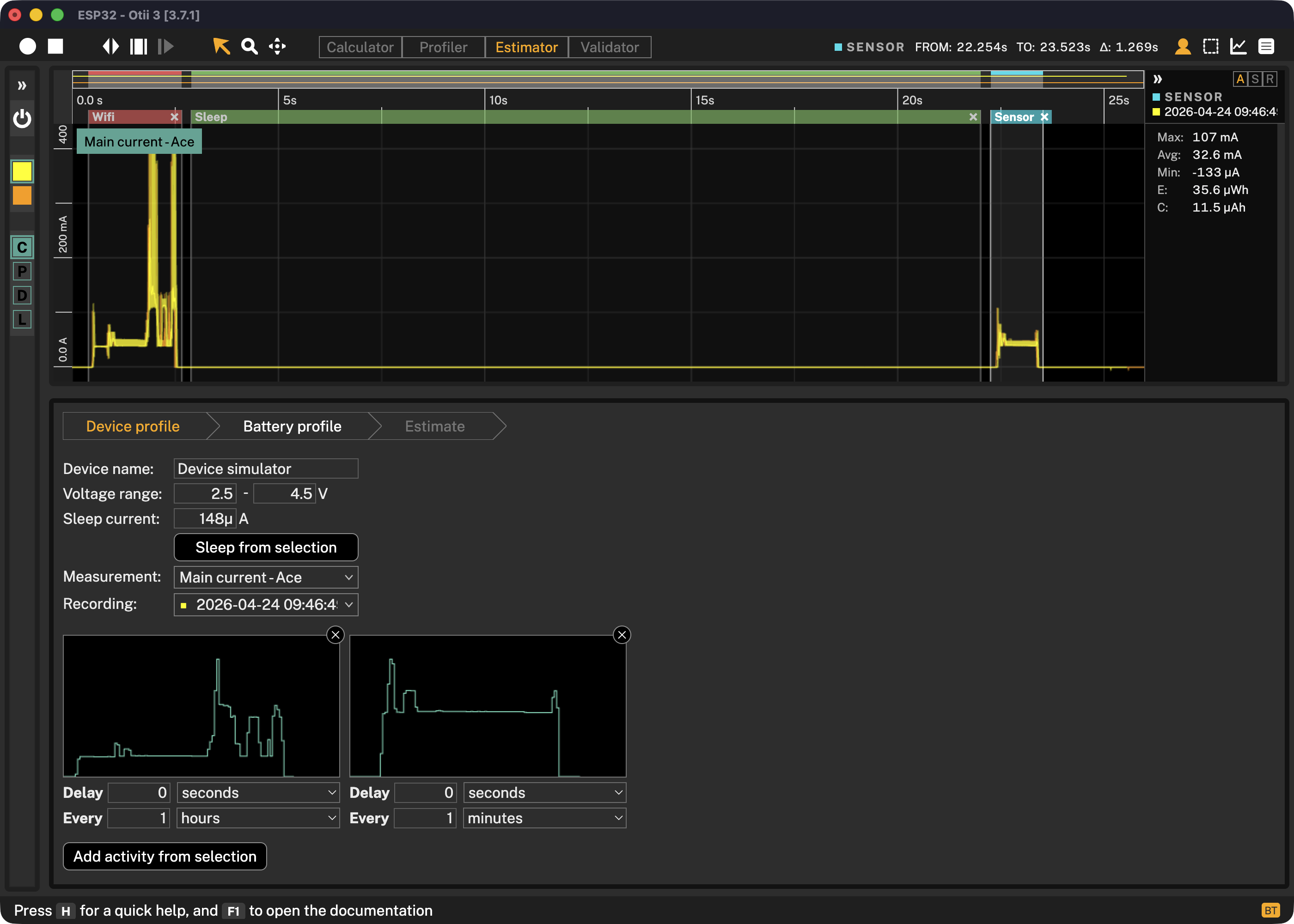
Task: Start recording with the round record button
Action: (27, 47)
